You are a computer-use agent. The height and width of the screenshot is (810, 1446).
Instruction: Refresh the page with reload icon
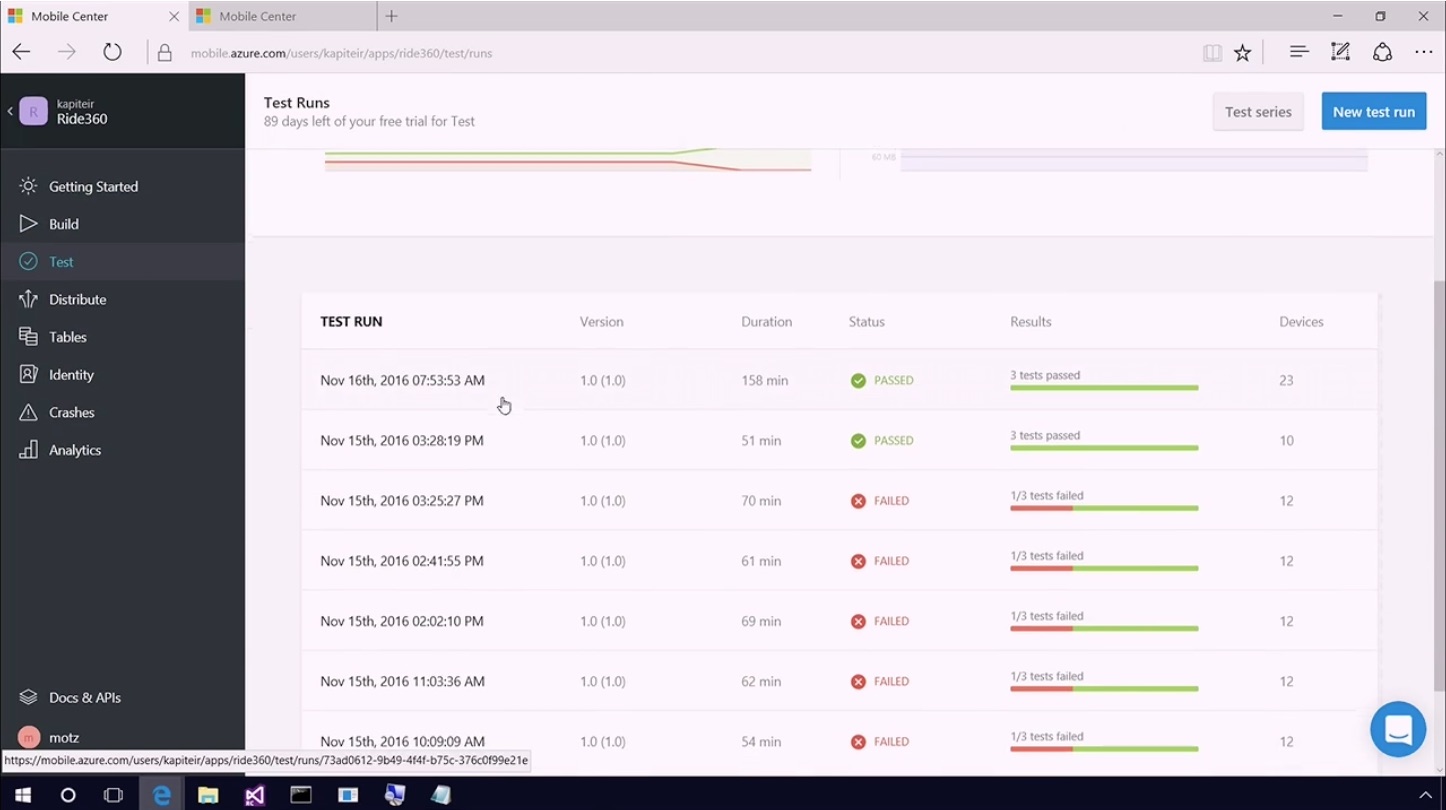coord(112,52)
